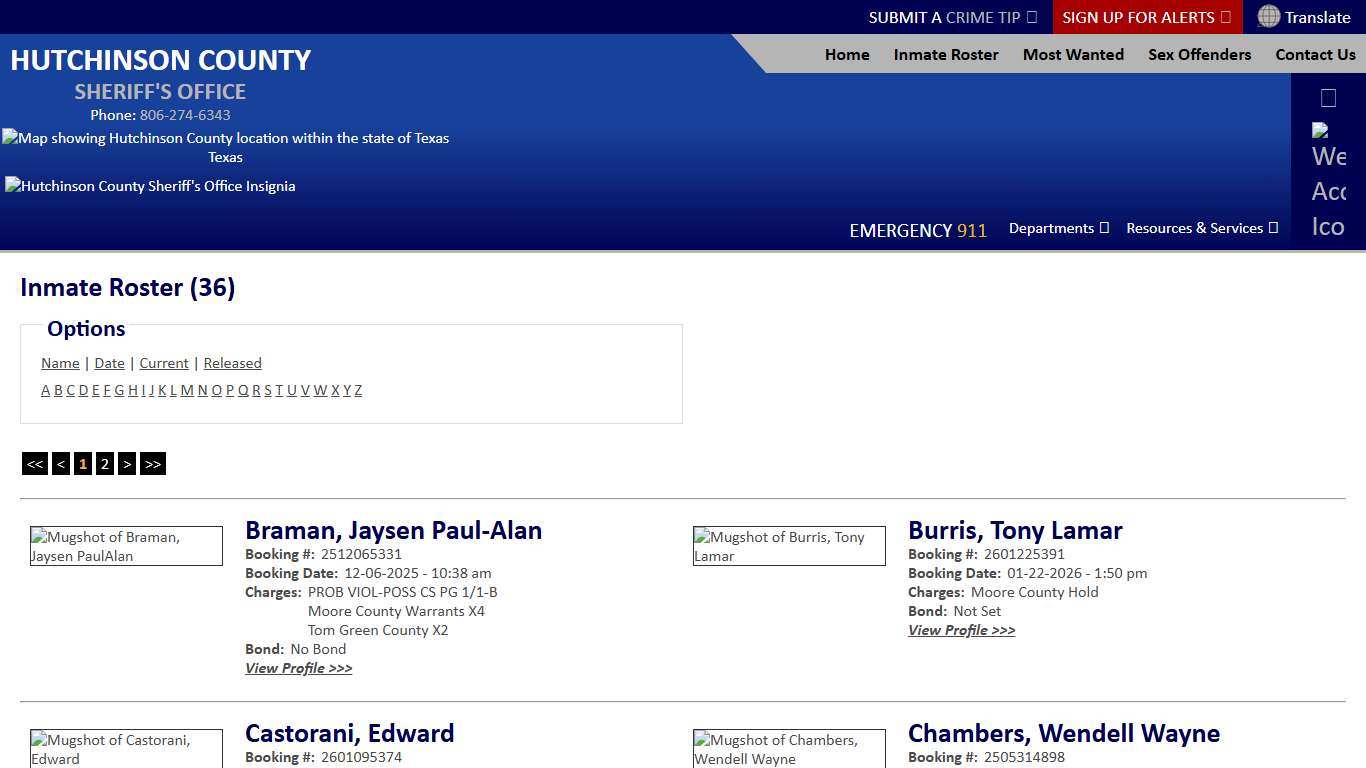The image size is (1366, 768).
Task: Go to the last roster page (>>)
Action: tap(152, 464)
